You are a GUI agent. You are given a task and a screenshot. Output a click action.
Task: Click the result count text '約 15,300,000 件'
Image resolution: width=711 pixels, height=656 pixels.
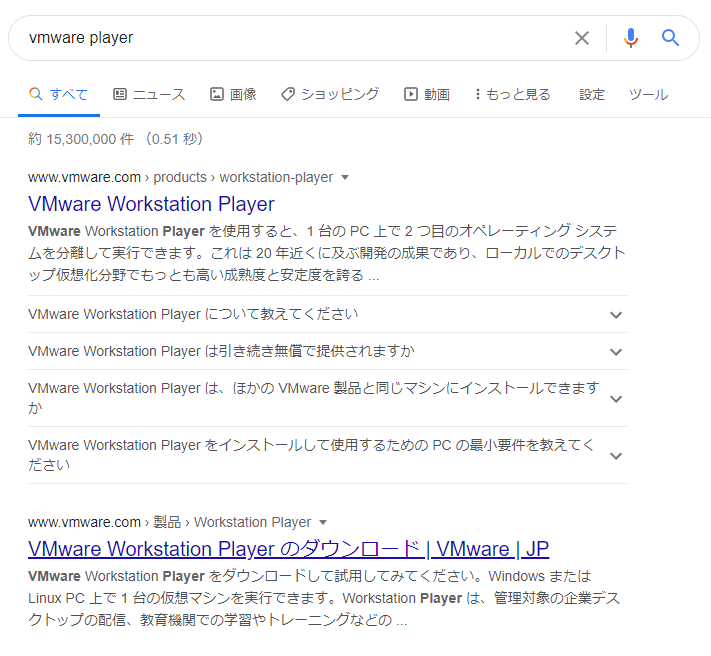pos(81,139)
